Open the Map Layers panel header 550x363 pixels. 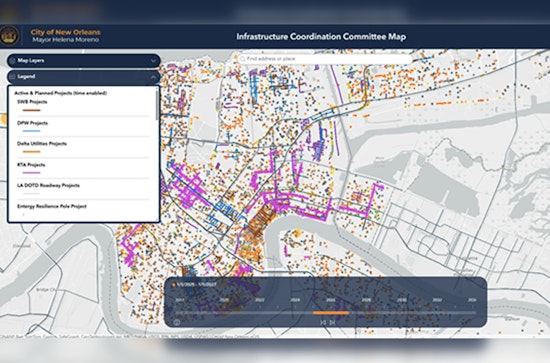coord(83,61)
